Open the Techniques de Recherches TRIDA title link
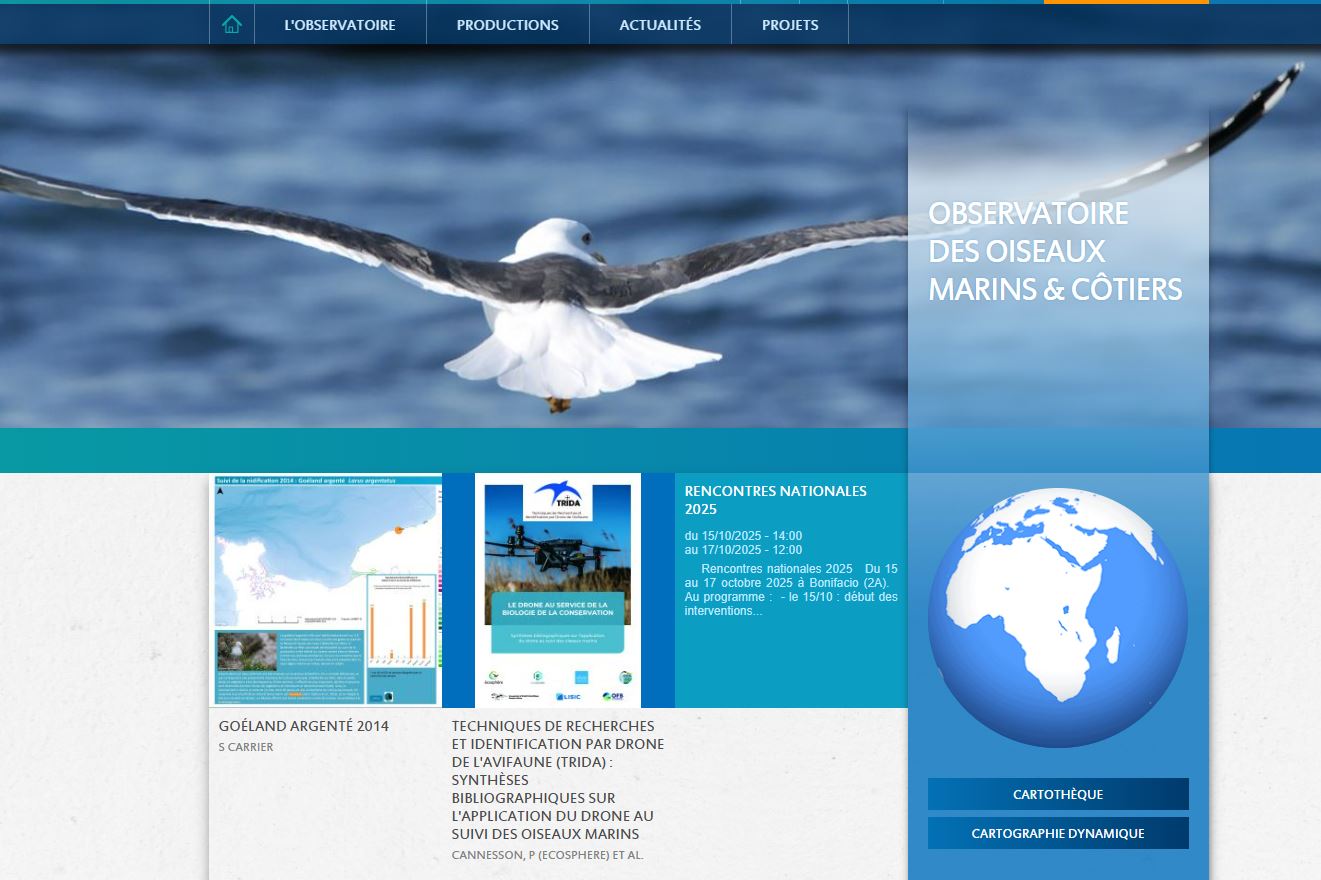Viewport: 1321px width, 880px height. [x=557, y=780]
